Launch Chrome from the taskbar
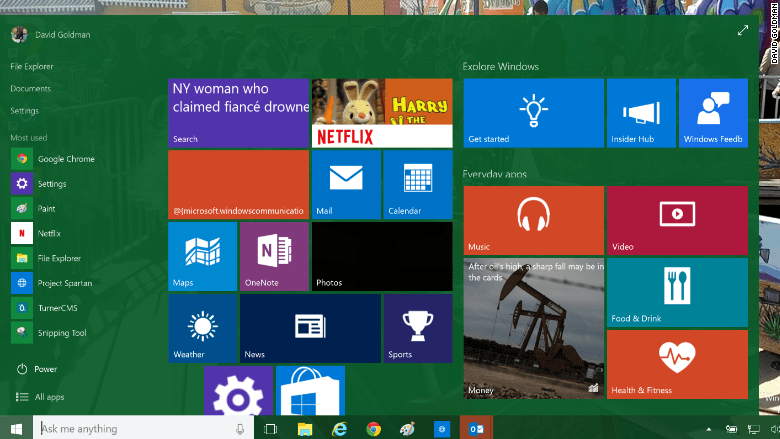The image size is (780, 439). [x=374, y=429]
